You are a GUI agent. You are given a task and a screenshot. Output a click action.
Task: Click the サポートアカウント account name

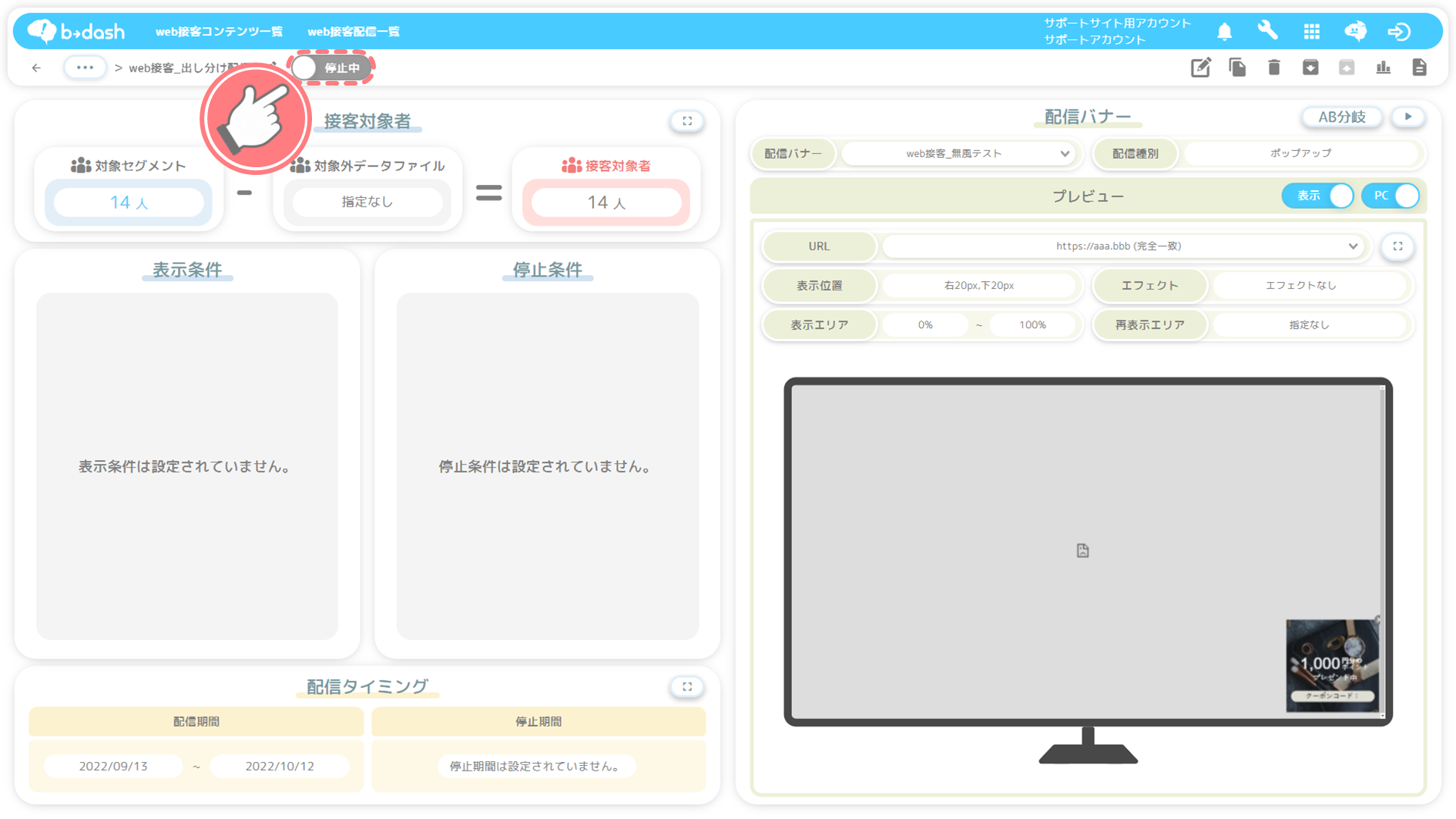1095,40
